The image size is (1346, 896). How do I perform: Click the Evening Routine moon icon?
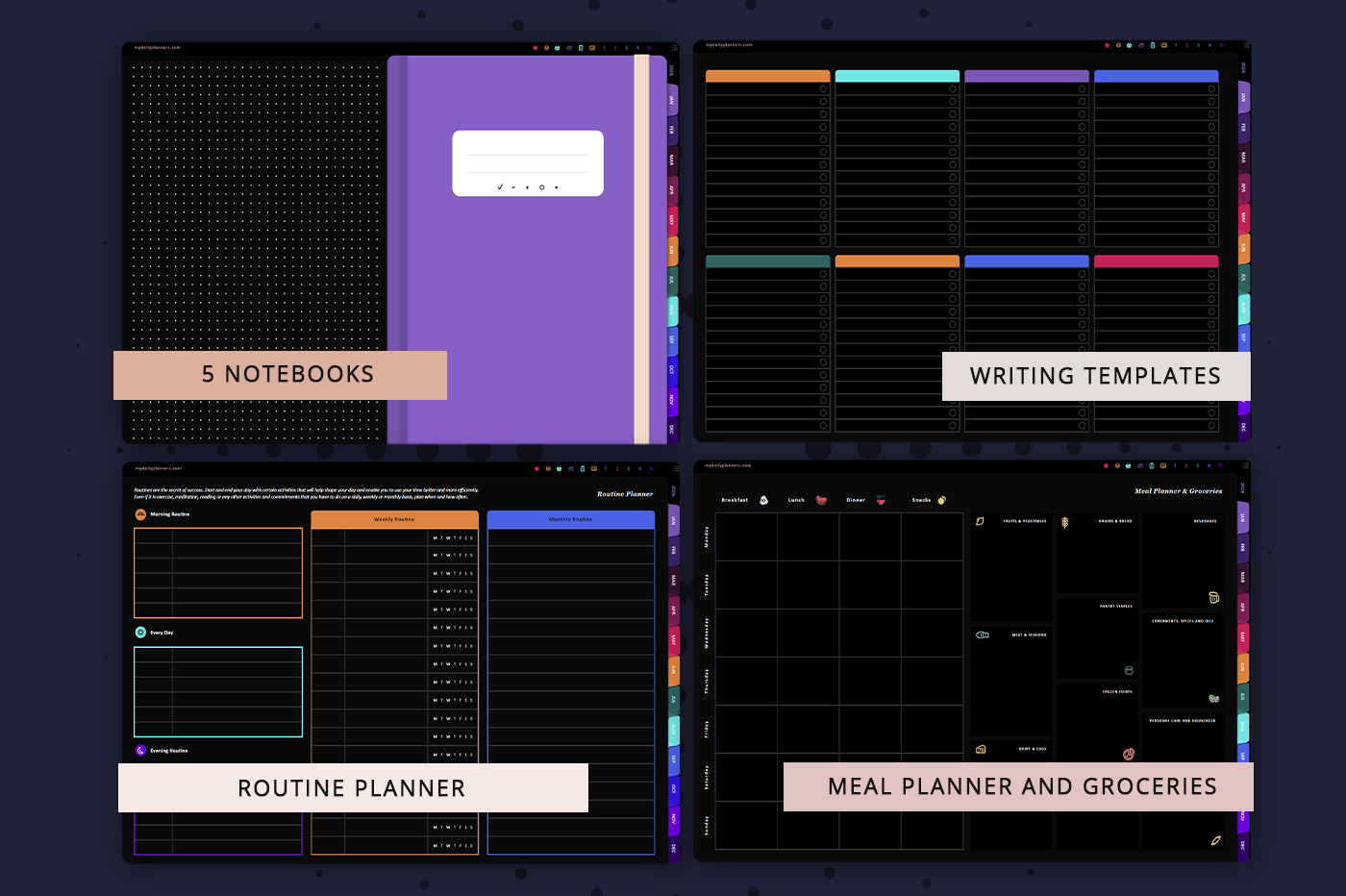pyautogui.click(x=140, y=751)
